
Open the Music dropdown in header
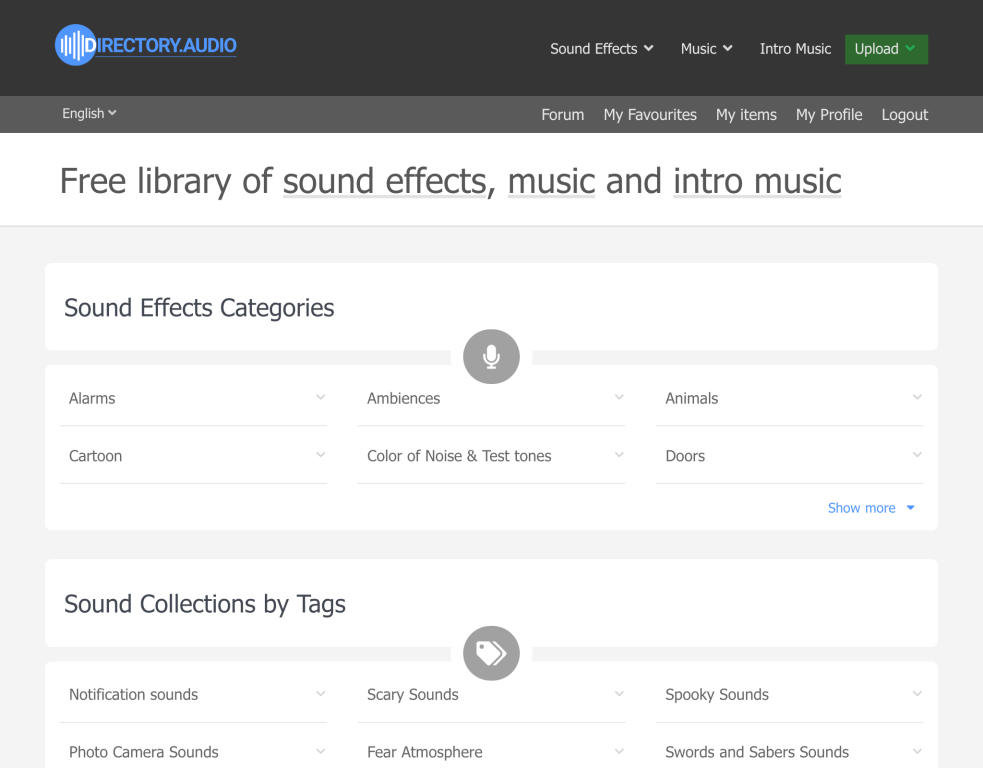pyautogui.click(x=707, y=49)
